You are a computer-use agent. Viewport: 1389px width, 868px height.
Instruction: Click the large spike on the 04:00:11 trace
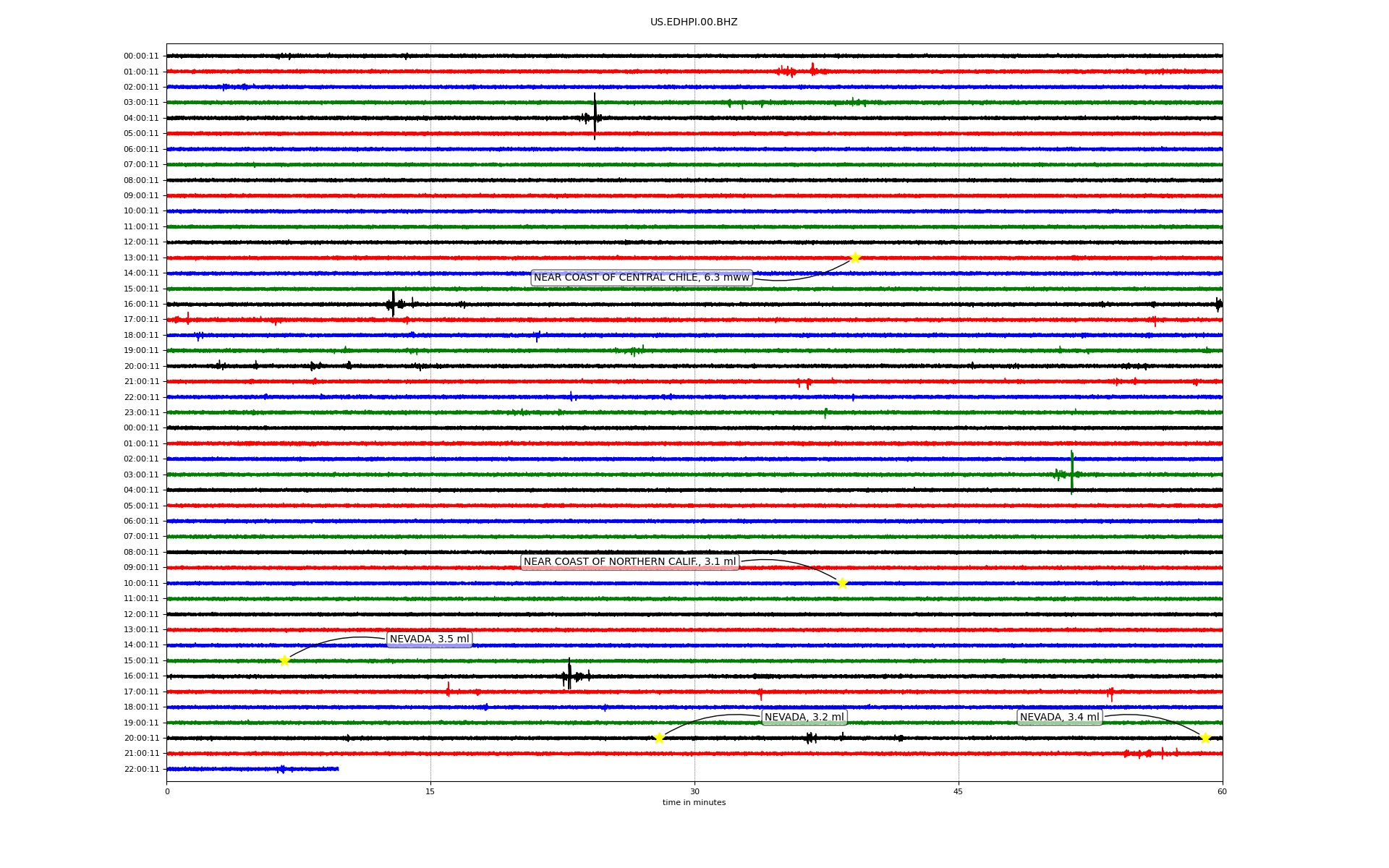[595, 116]
